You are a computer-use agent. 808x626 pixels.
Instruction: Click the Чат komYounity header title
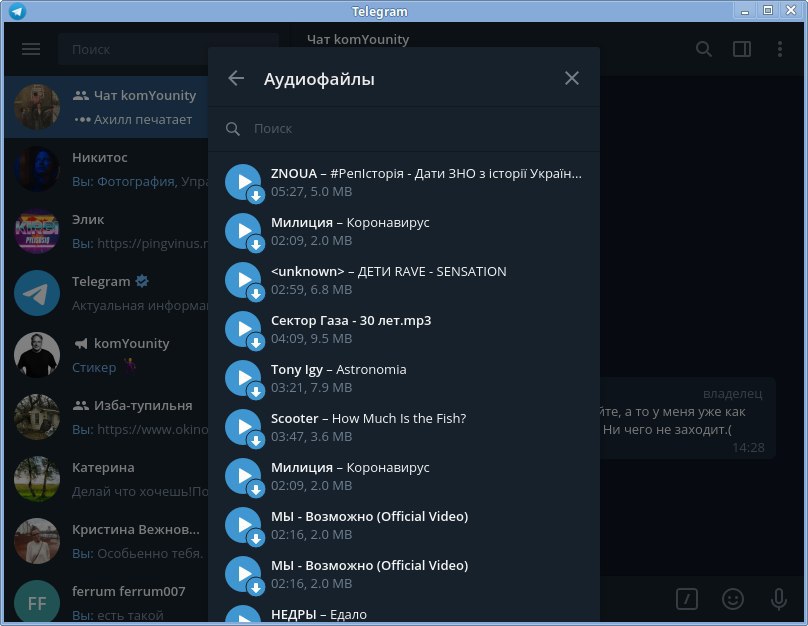pyautogui.click(x=358, y=40)
